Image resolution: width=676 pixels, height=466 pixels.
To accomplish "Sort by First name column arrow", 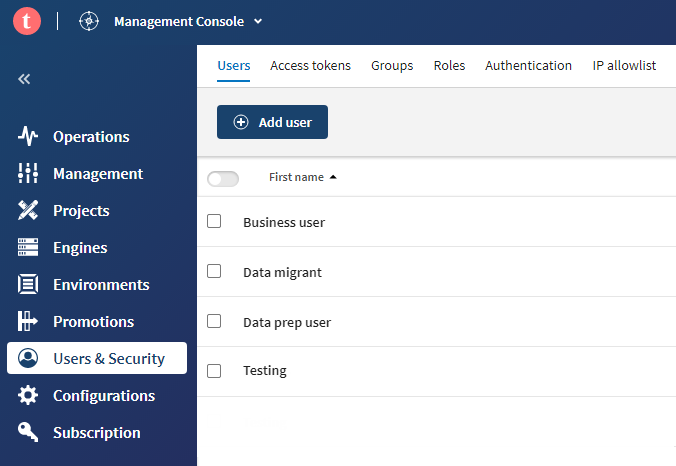I will (x=333, y=177).
